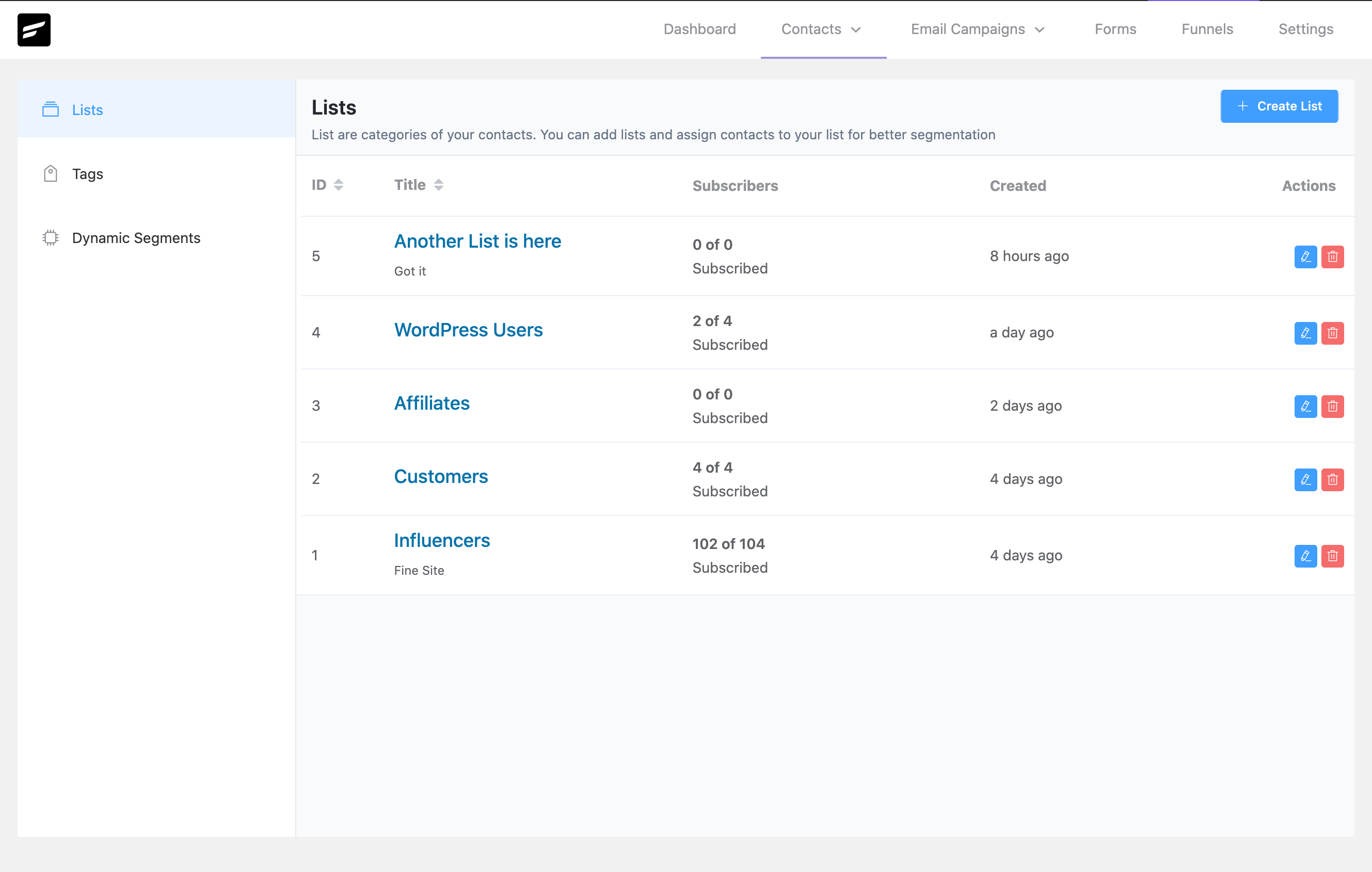This screenshot has width=1372, height=872.
Task: Click the '102 of 104' subscriber count
Action: 728,543
